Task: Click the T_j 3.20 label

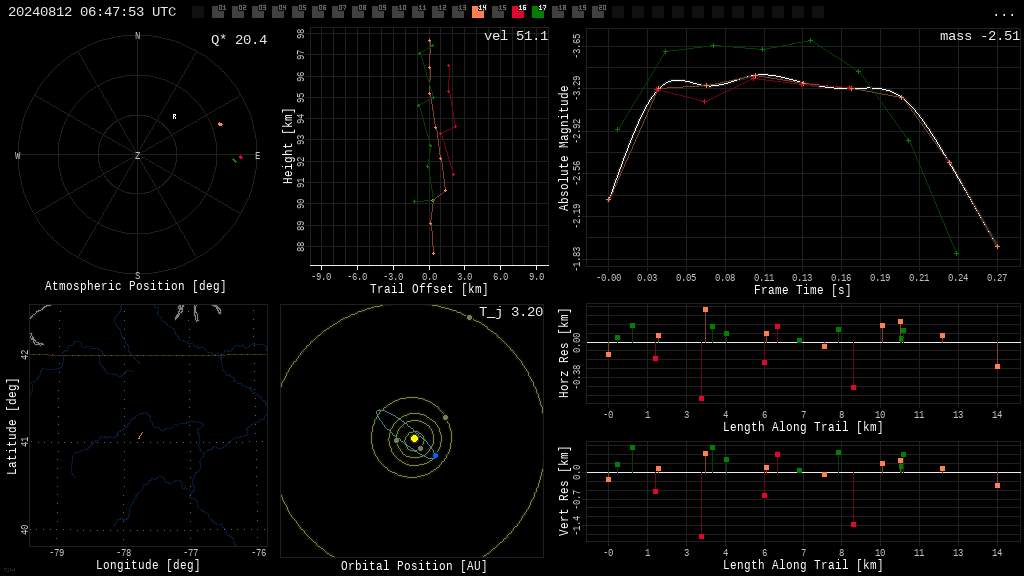Action: [511, 312]
